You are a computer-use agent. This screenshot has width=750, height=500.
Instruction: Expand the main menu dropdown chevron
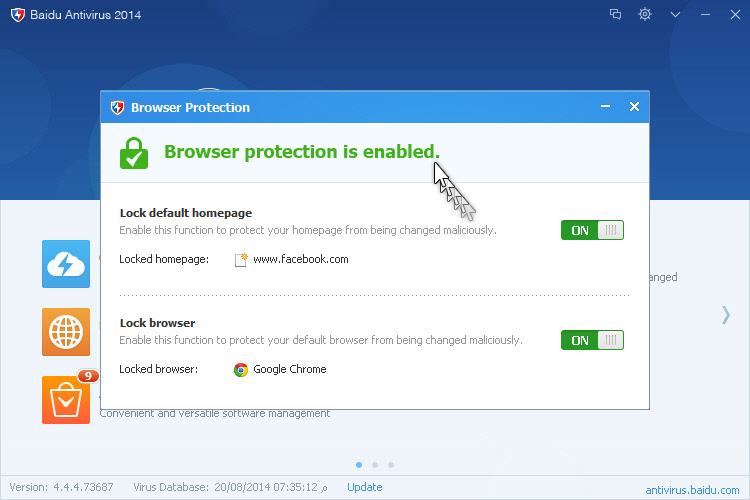[676, 14]
